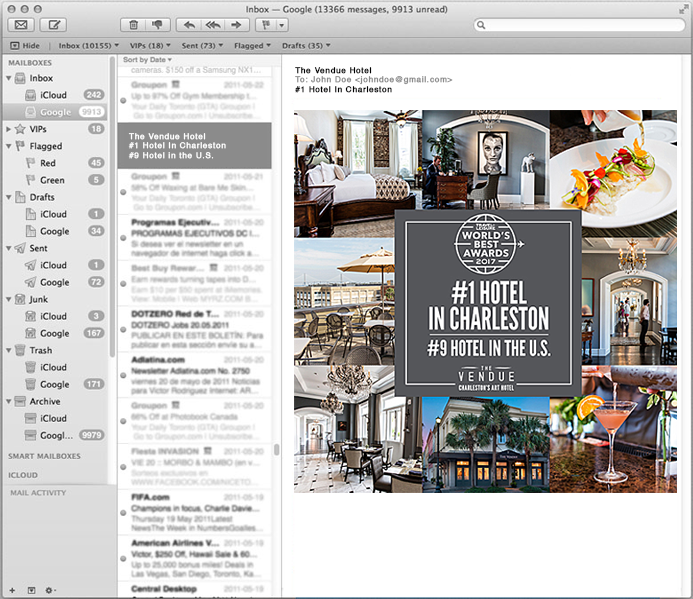Toggle the Mail Activity pane button
Viewport: 693px width, 599px height.
[31, 590]
